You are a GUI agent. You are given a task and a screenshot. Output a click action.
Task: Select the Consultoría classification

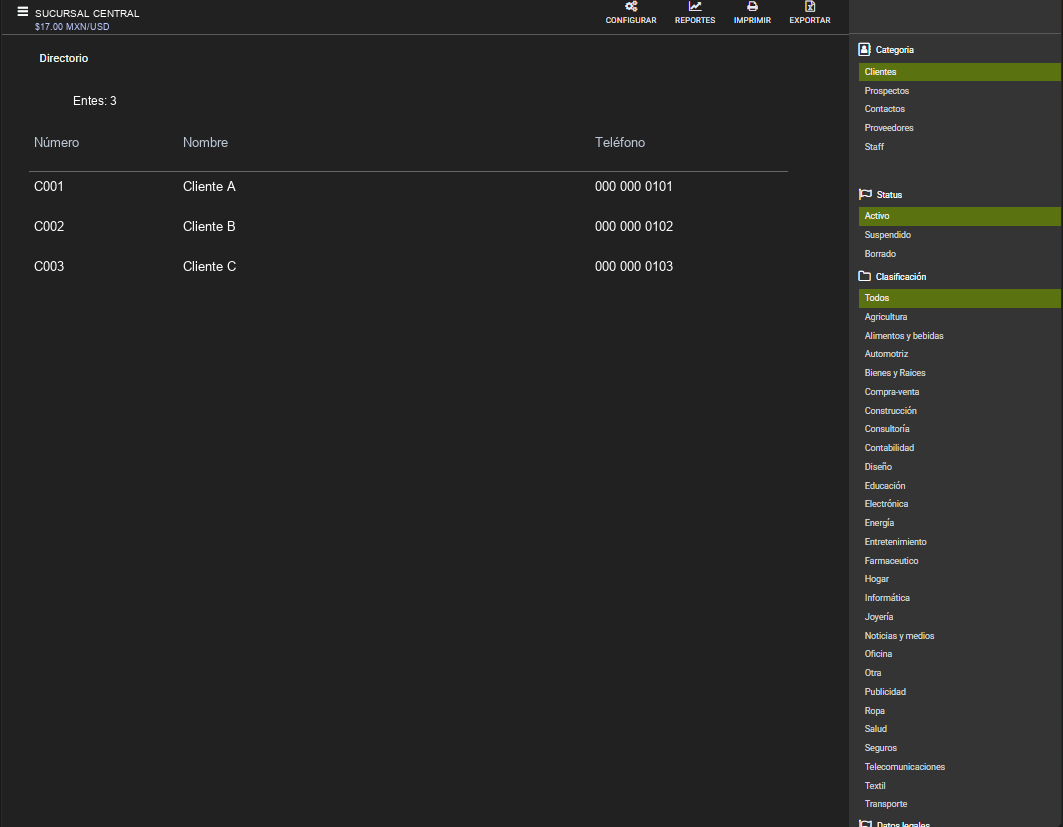[887, 429]
